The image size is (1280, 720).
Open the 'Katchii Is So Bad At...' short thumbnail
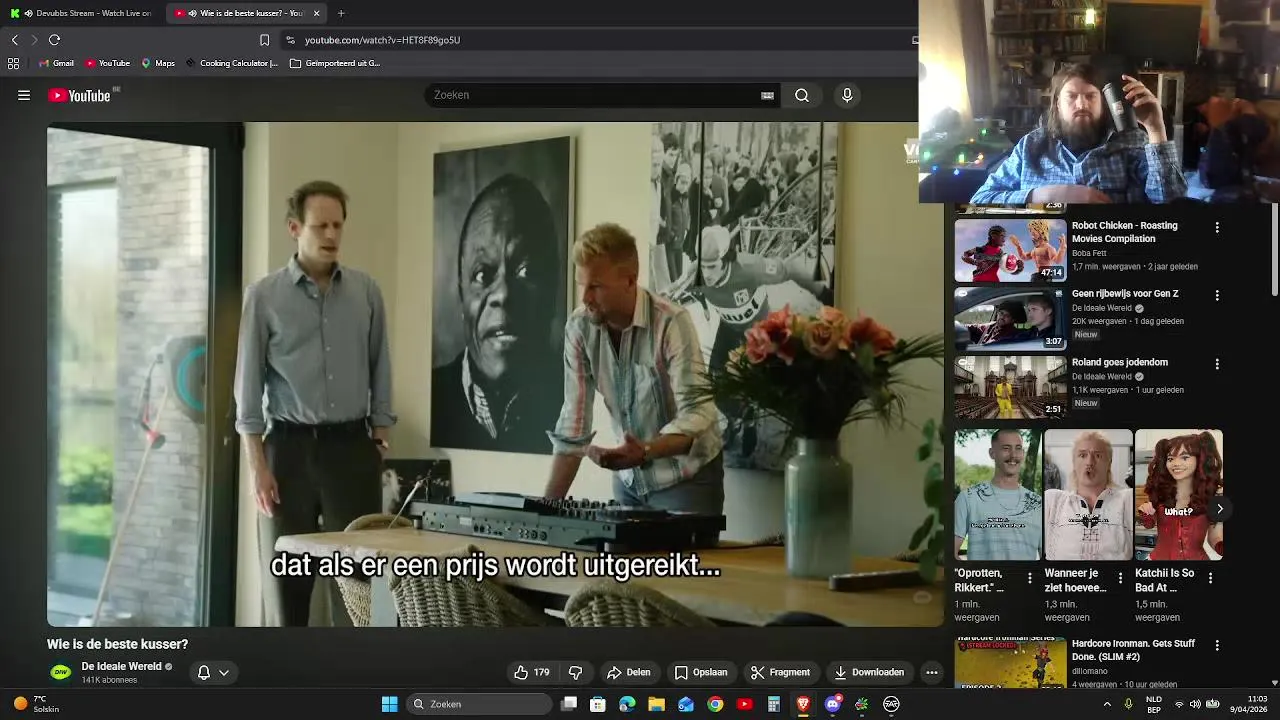[1179, 495]
